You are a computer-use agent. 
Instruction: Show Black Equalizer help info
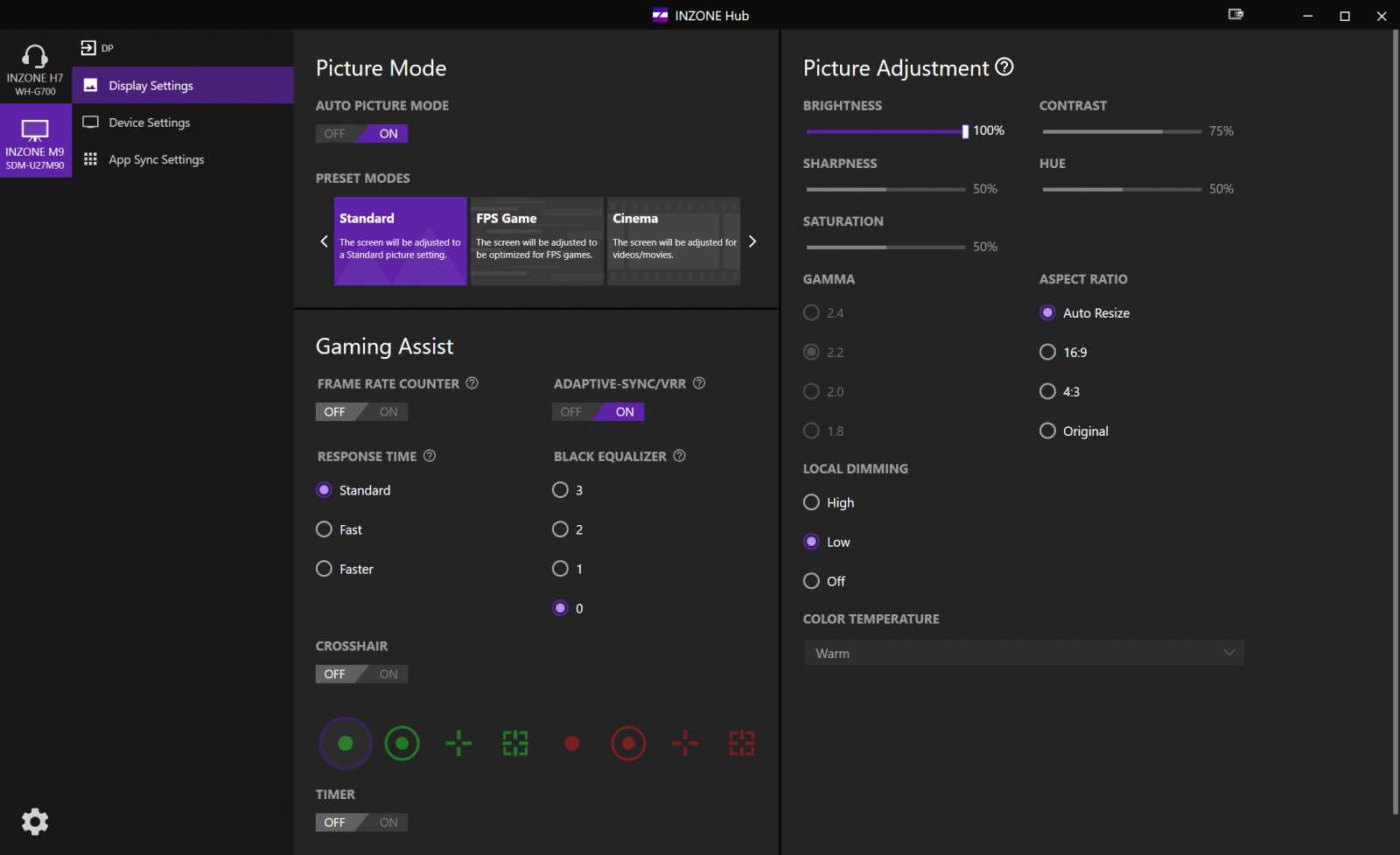pyautogui.click(x=680, y=456)
